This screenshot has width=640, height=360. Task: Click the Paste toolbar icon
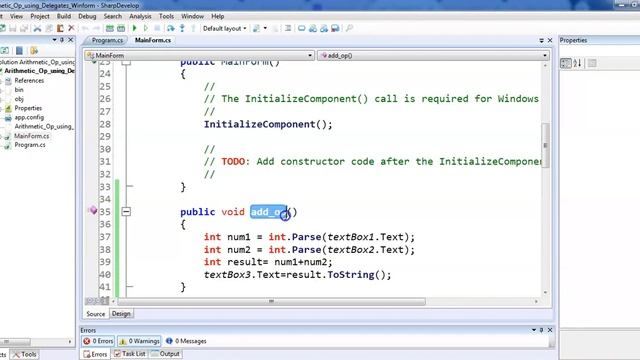click(x=60, y=28)
